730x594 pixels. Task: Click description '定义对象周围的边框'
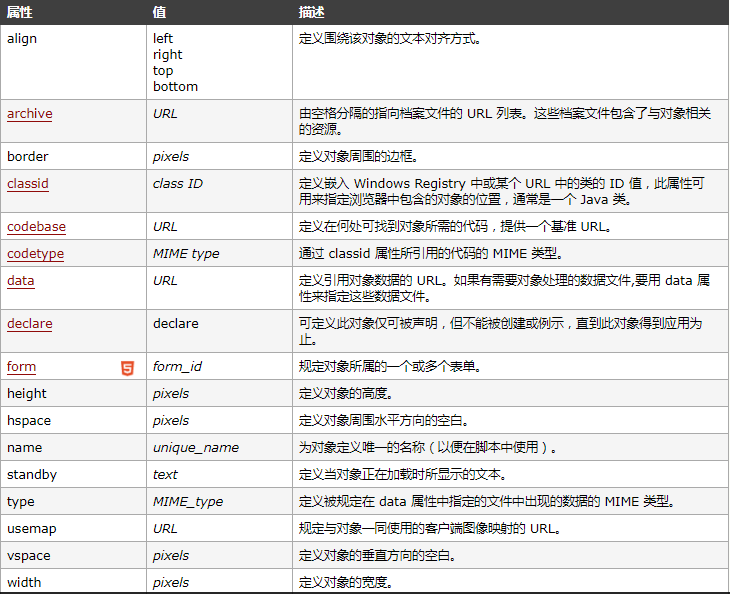tap(358, 156)
